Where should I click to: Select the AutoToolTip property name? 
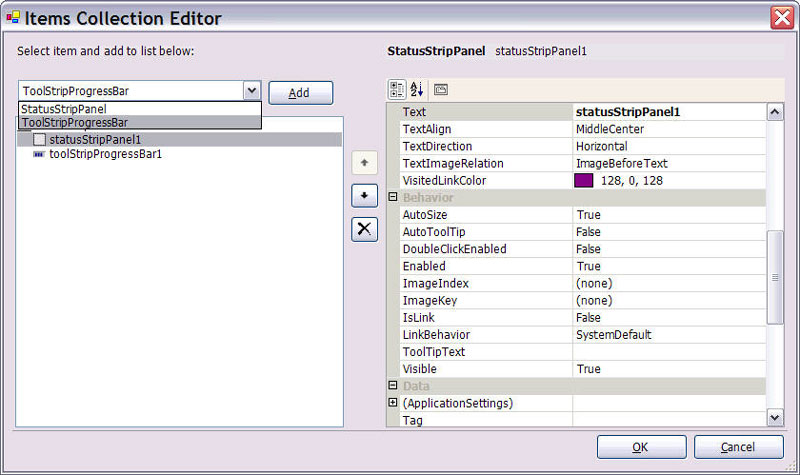click(434, 232)
